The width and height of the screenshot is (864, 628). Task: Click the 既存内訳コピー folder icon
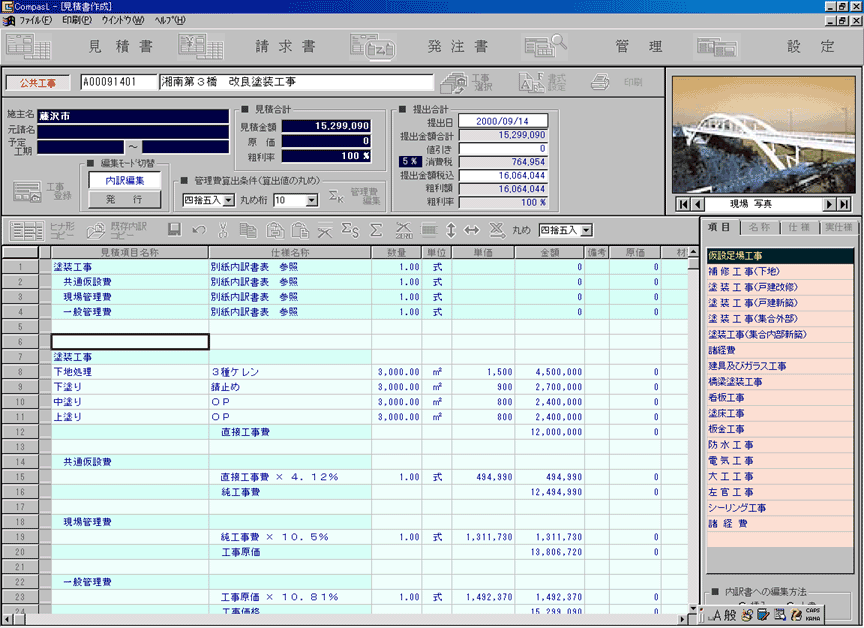pyautogui.click(x=96, y=231)
